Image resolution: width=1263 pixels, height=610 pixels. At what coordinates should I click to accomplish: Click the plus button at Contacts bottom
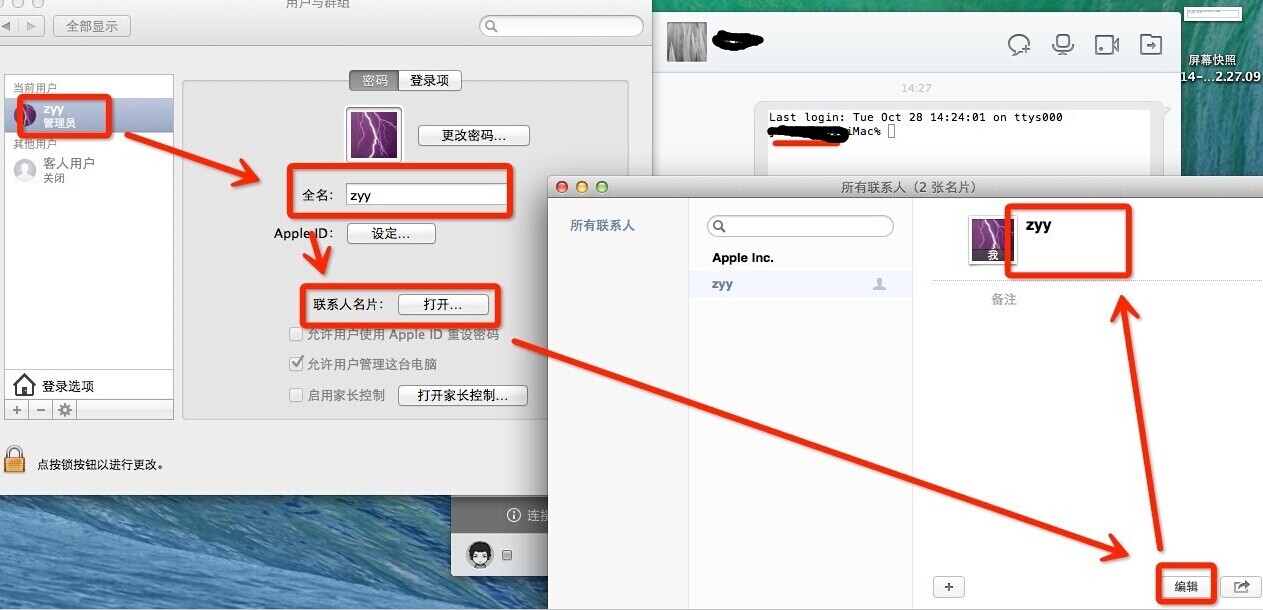[948, 587]
